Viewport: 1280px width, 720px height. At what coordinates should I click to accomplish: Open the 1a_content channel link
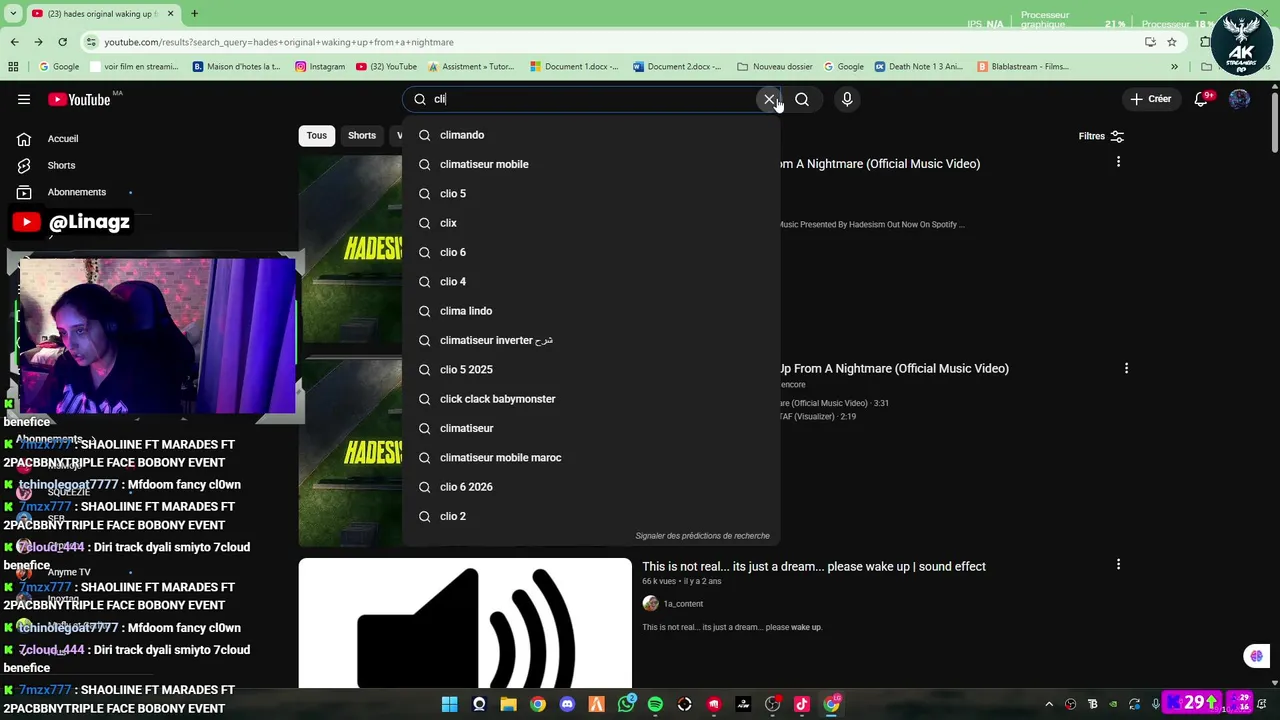tap(683, 604)
